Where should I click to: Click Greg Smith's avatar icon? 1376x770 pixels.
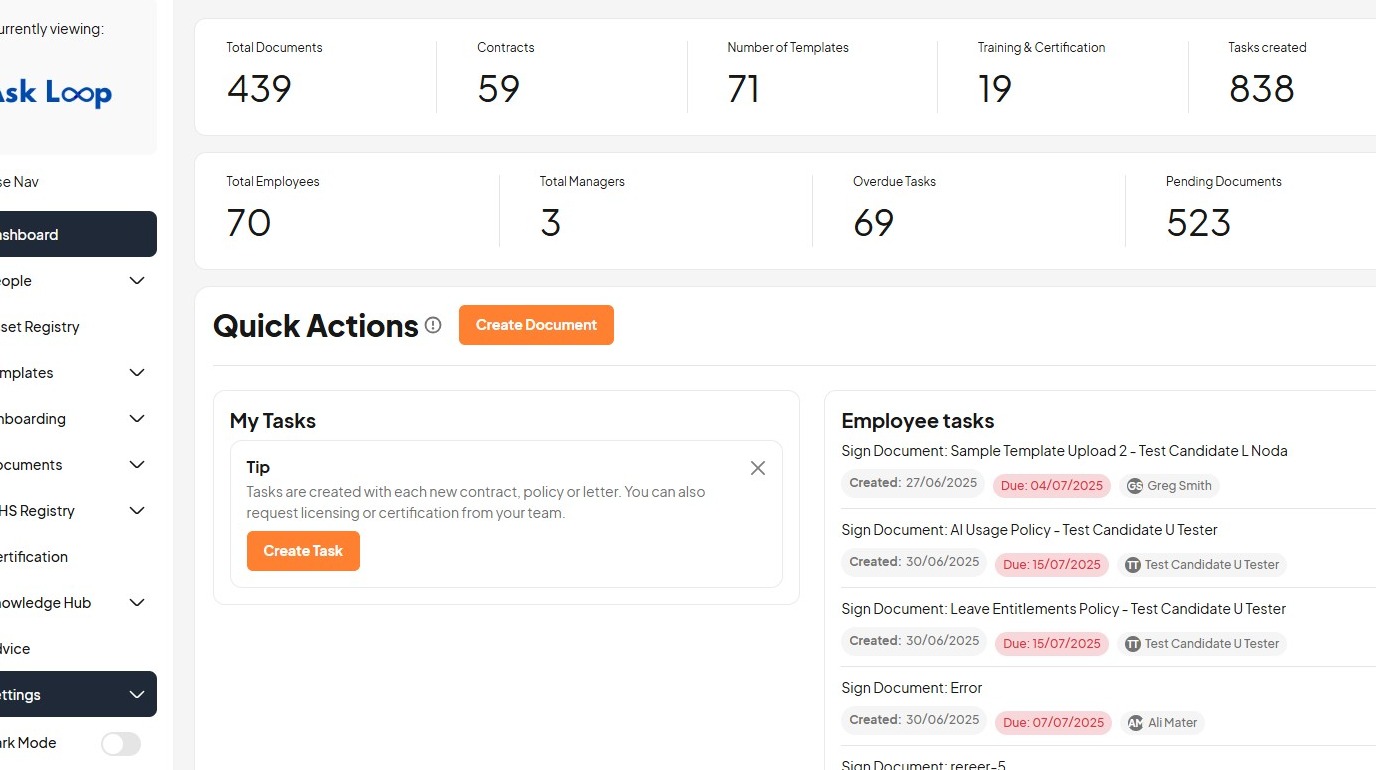click(x=1135, y=486)
